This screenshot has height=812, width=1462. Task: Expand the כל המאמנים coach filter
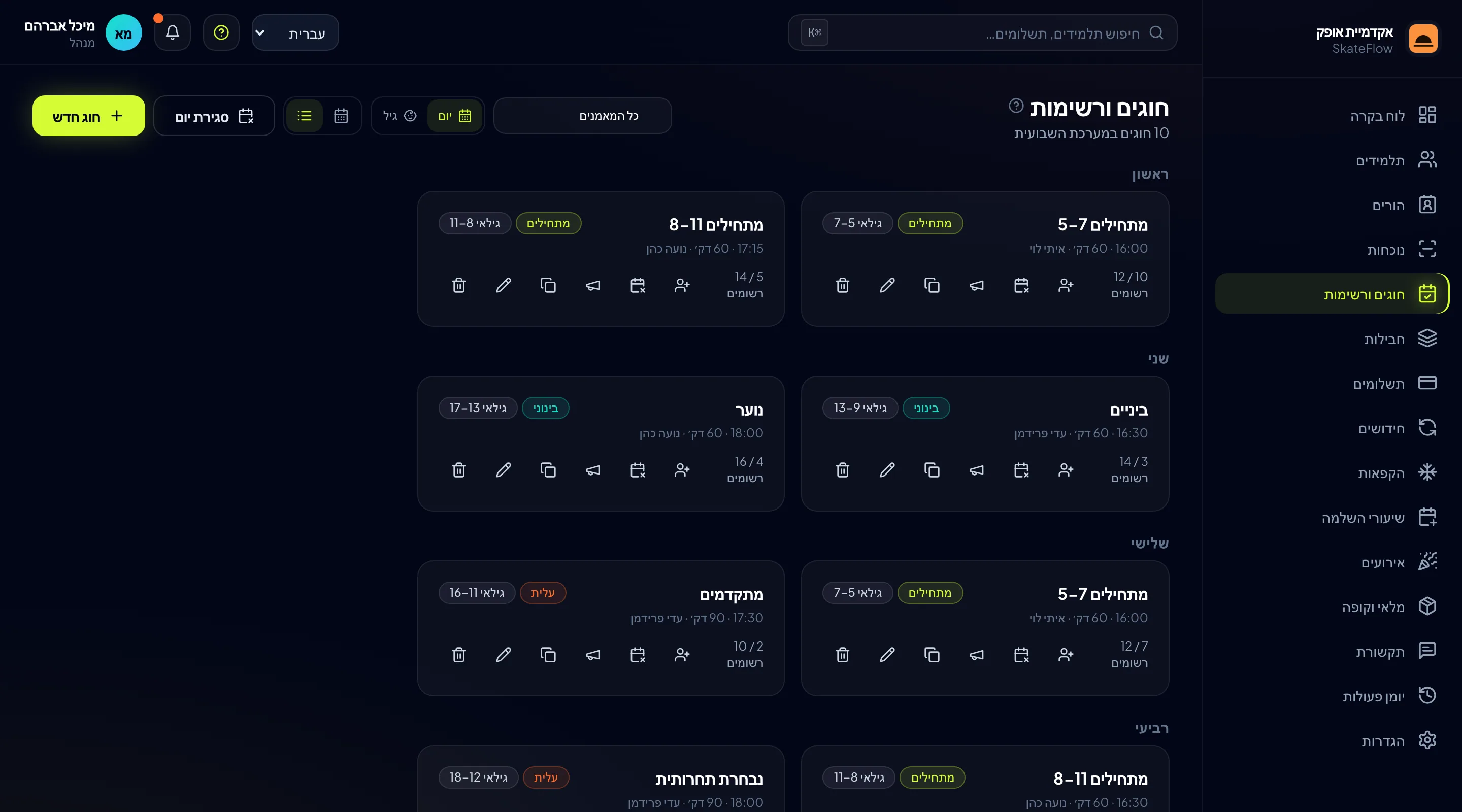coord(582,116)
